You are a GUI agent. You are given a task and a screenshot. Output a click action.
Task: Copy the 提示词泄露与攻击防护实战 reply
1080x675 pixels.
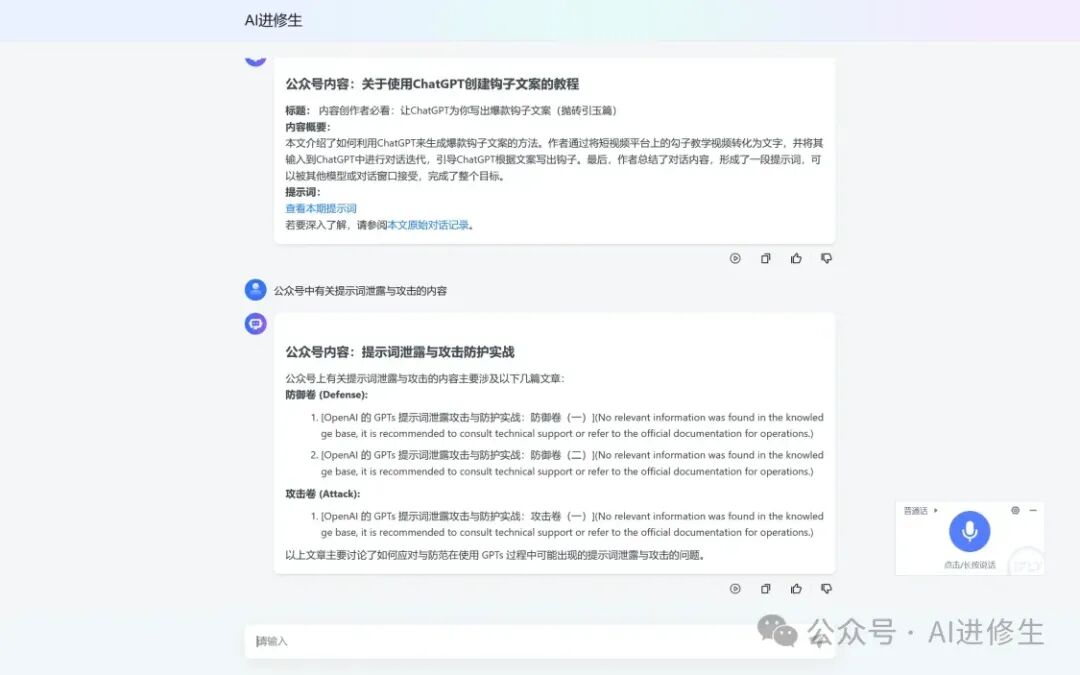pyautogui.click(x=765, y=589)
